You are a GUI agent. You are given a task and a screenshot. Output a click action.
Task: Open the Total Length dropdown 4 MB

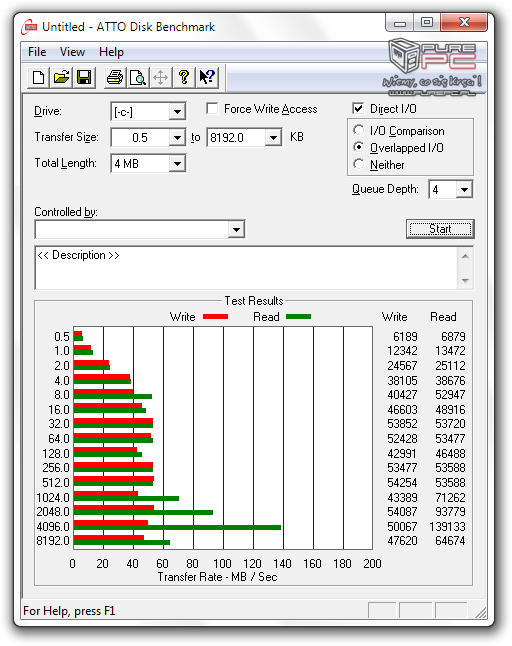point(177,164)
